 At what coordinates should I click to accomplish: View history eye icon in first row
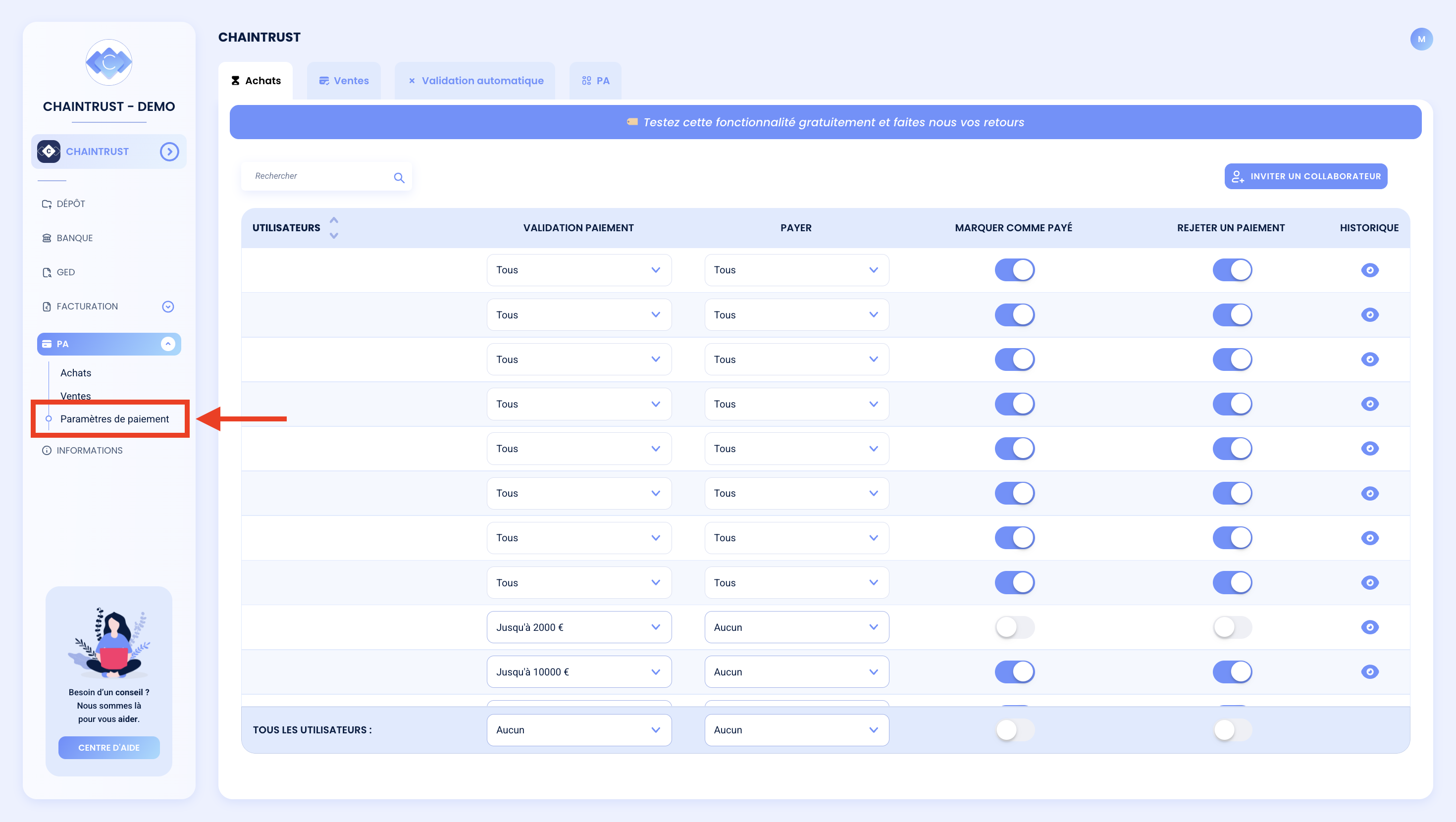[1369, 270]
